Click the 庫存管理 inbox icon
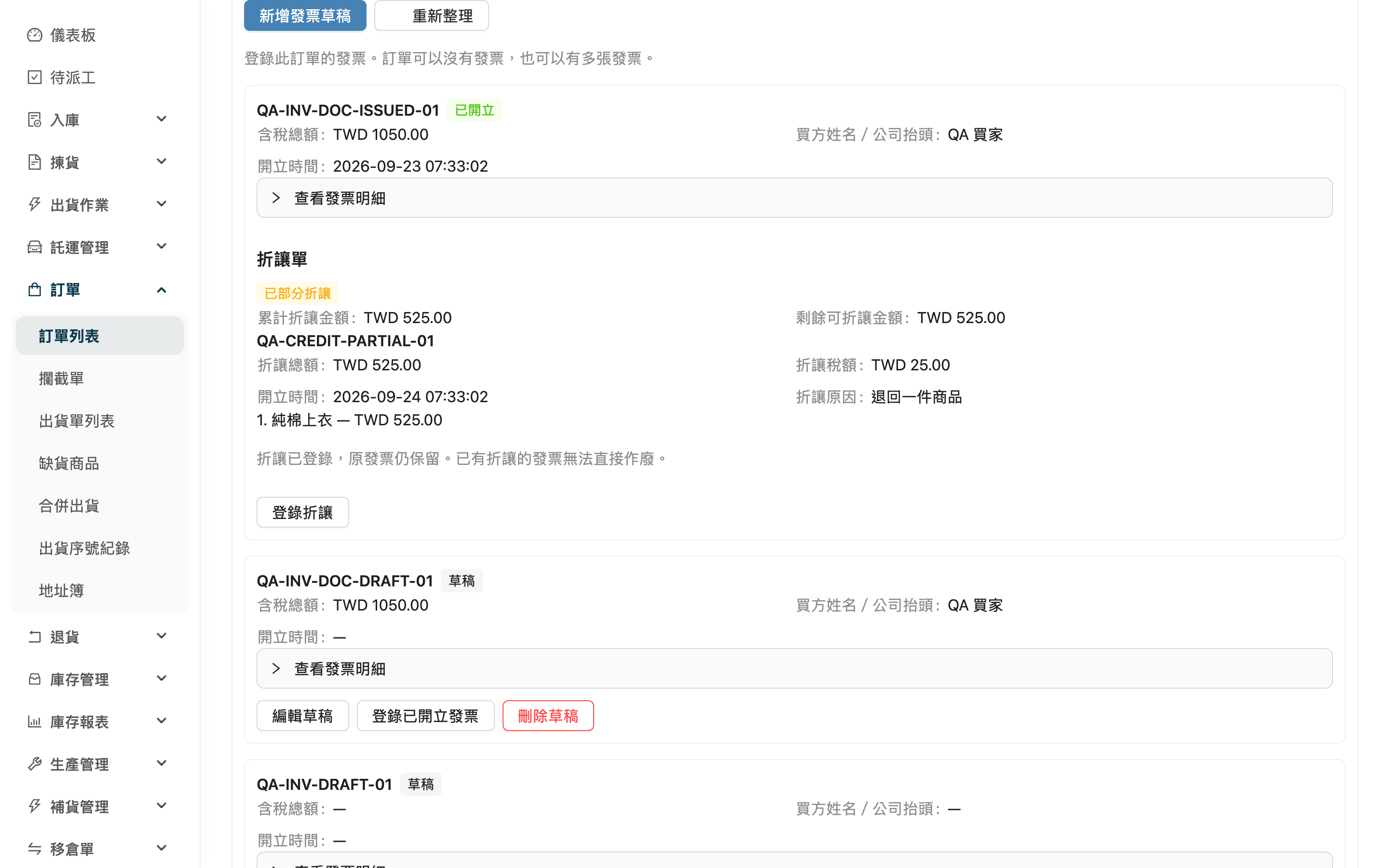Viewport: 1389px width, 868px height. [34, 679]
